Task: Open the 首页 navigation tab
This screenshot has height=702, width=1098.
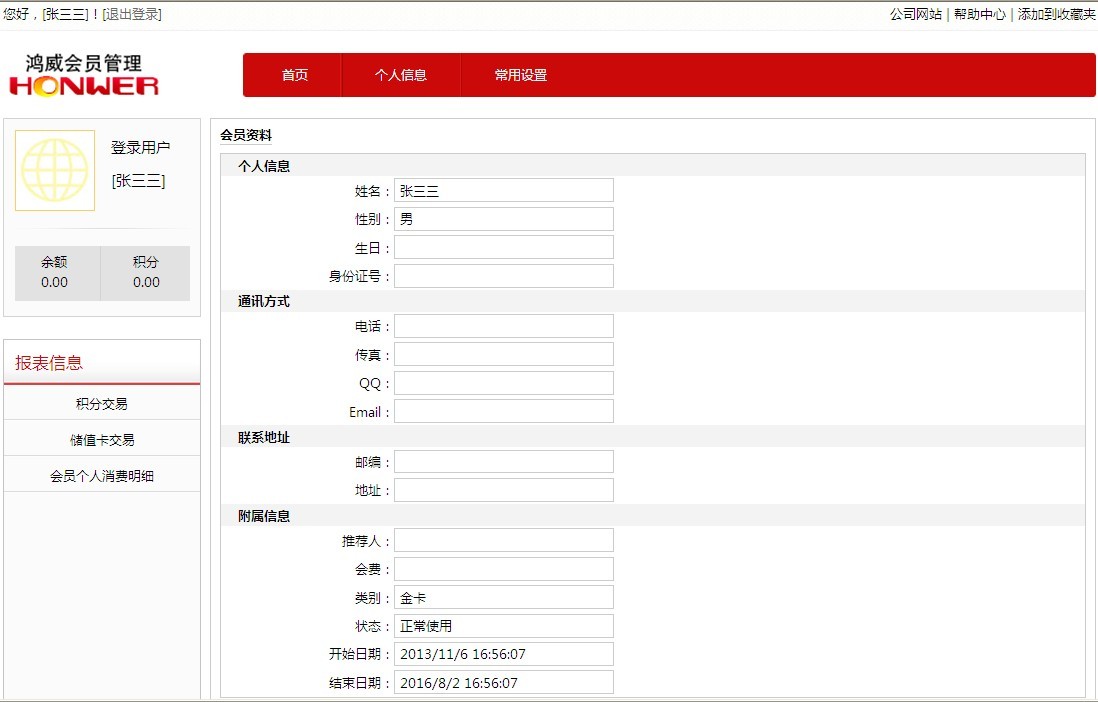Action: [294, 75]
